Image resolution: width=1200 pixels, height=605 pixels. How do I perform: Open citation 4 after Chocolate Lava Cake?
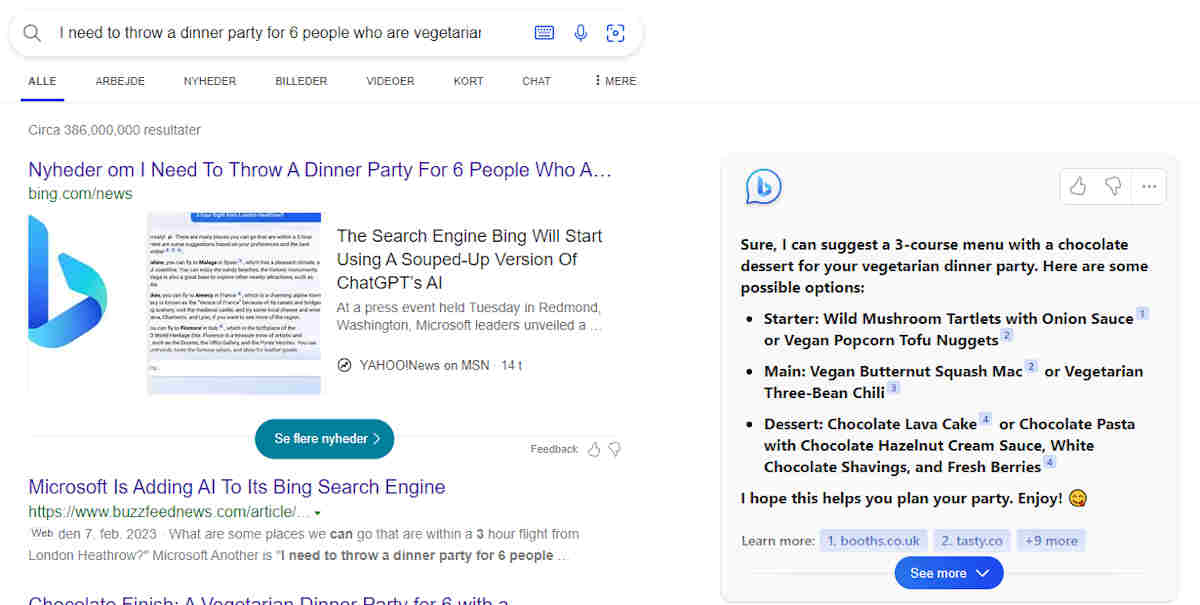pos(985,419)
